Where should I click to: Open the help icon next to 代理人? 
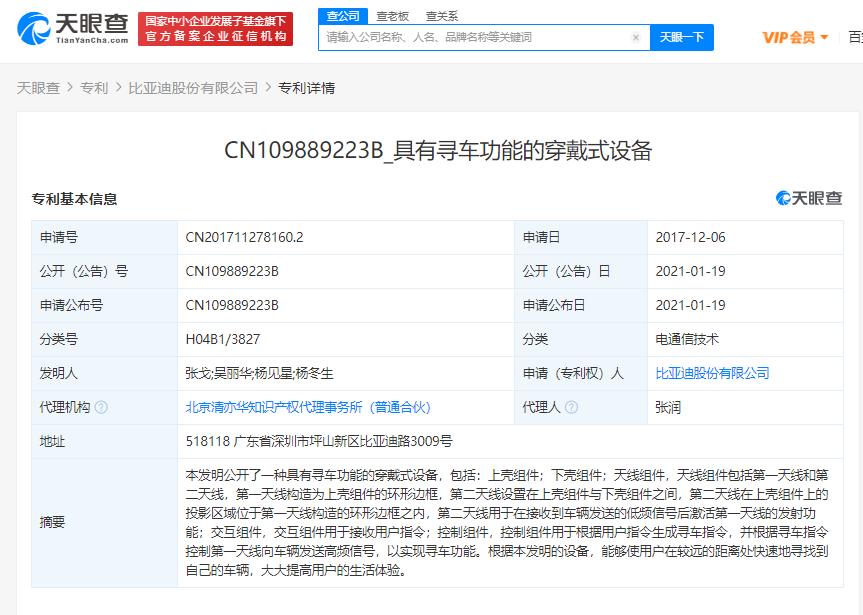point(571,407)
